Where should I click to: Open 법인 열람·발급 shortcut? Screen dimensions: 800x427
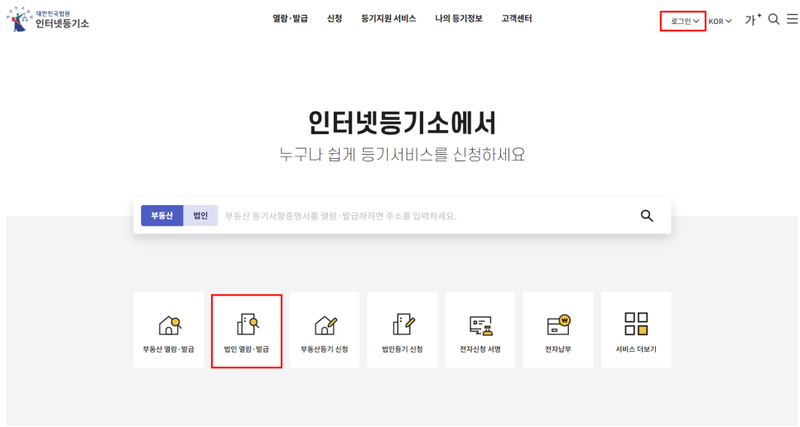click(x=246, y=331)
